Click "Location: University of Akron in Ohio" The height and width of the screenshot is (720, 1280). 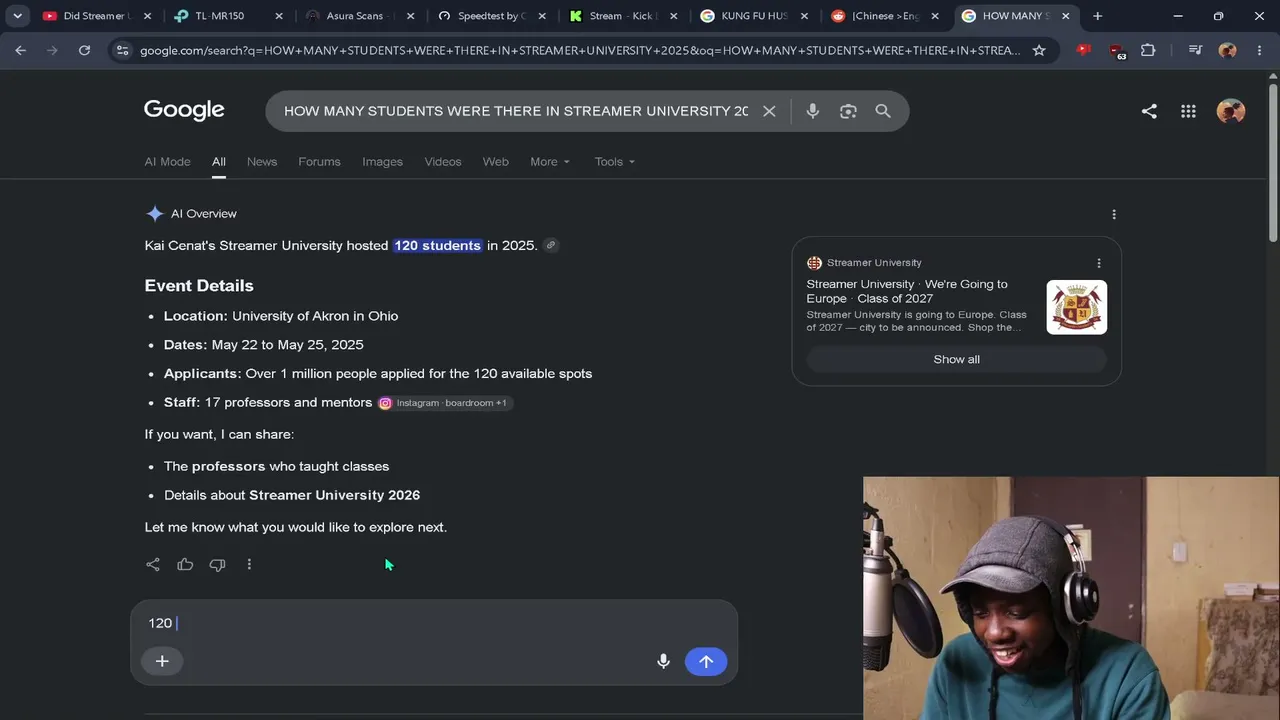click(x=281, y=316)
